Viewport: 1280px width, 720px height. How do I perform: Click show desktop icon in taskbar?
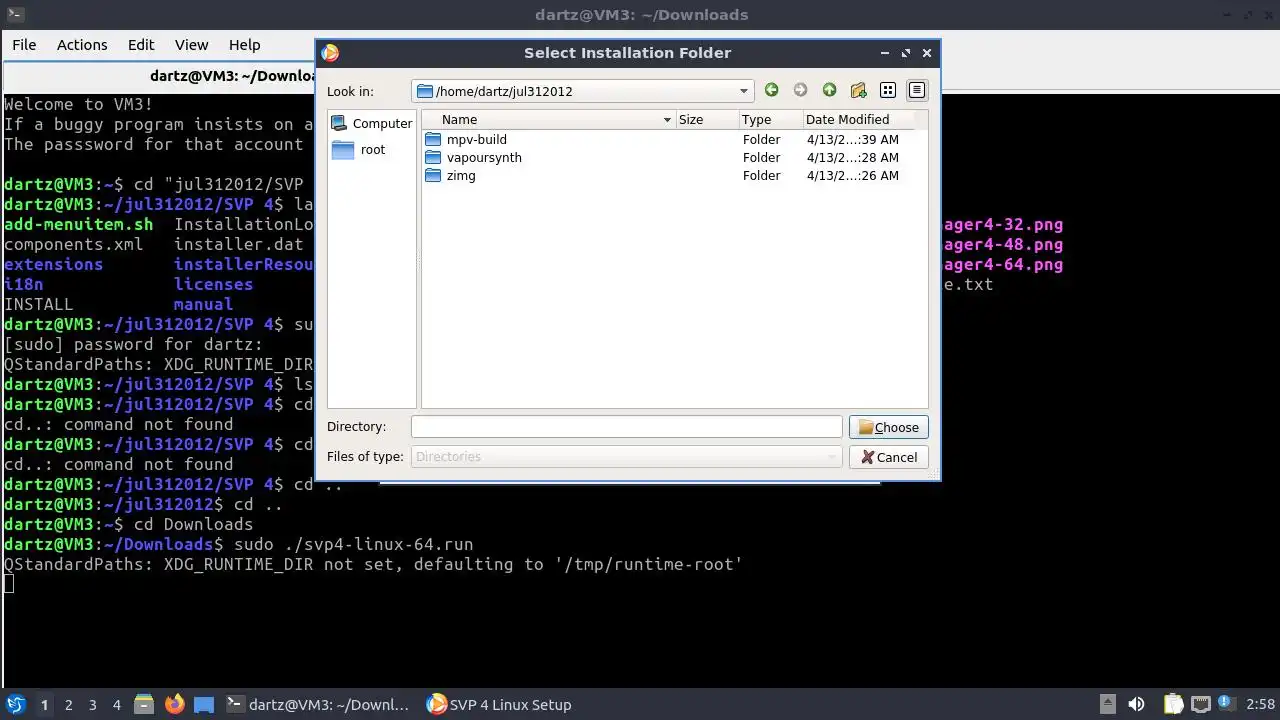click(203, 704)
